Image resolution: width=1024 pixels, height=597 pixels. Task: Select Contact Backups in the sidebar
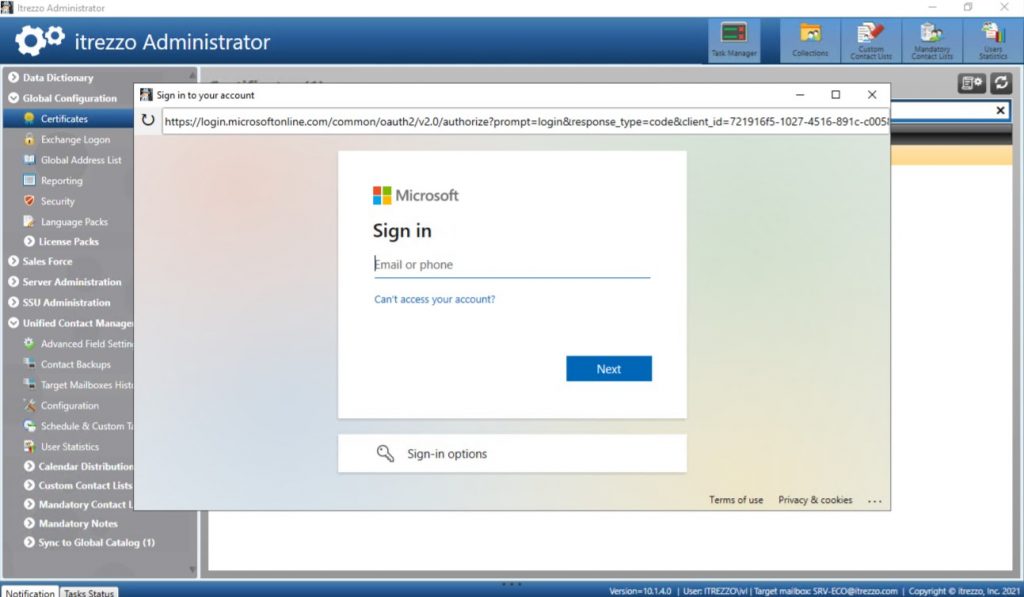coord(75,364)
